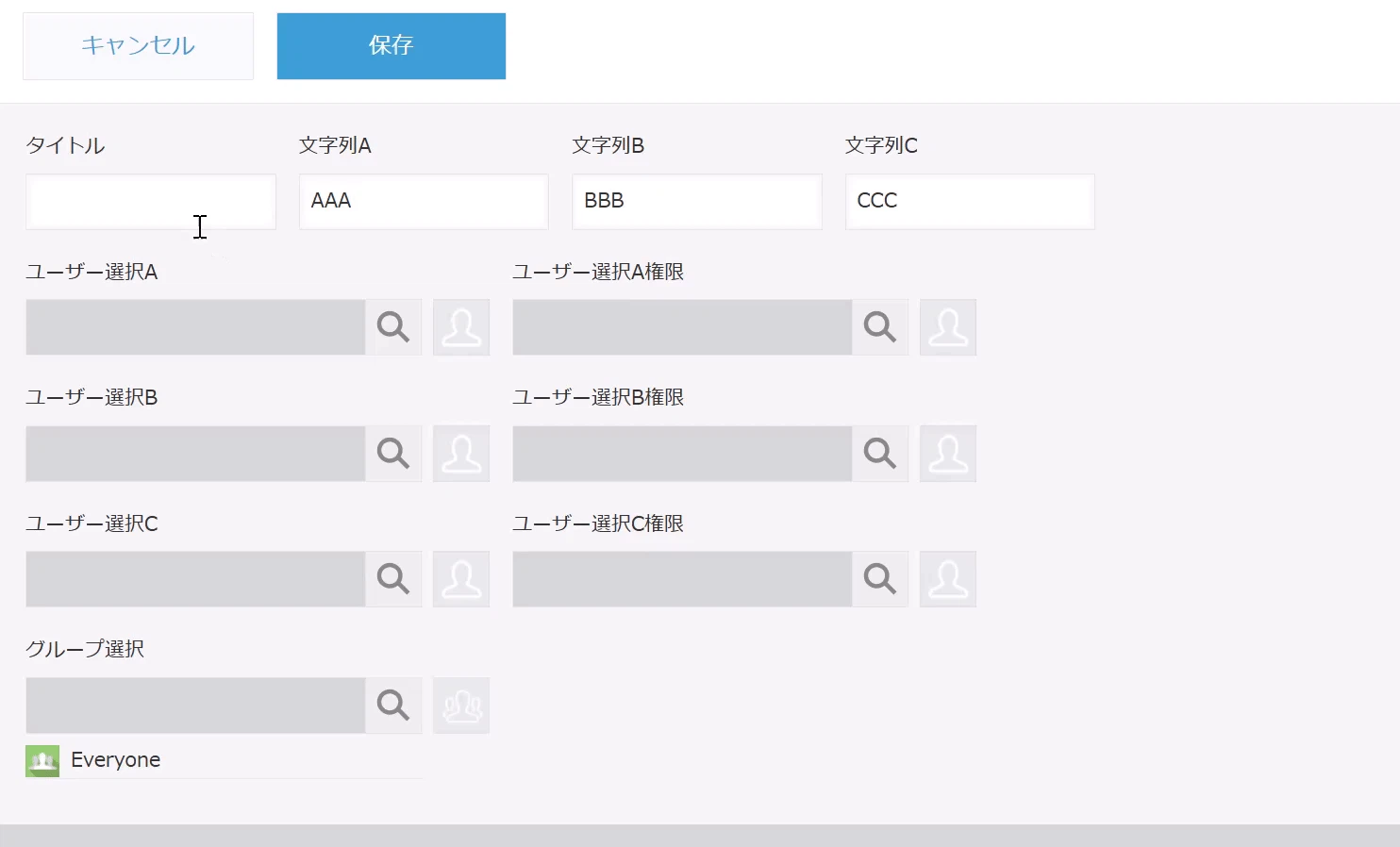Image resolution: width=1400 pixels, height=847 pixels.
Task: Open user picker icon for ユーザー選択B権限
Action: tap(948, 454)
